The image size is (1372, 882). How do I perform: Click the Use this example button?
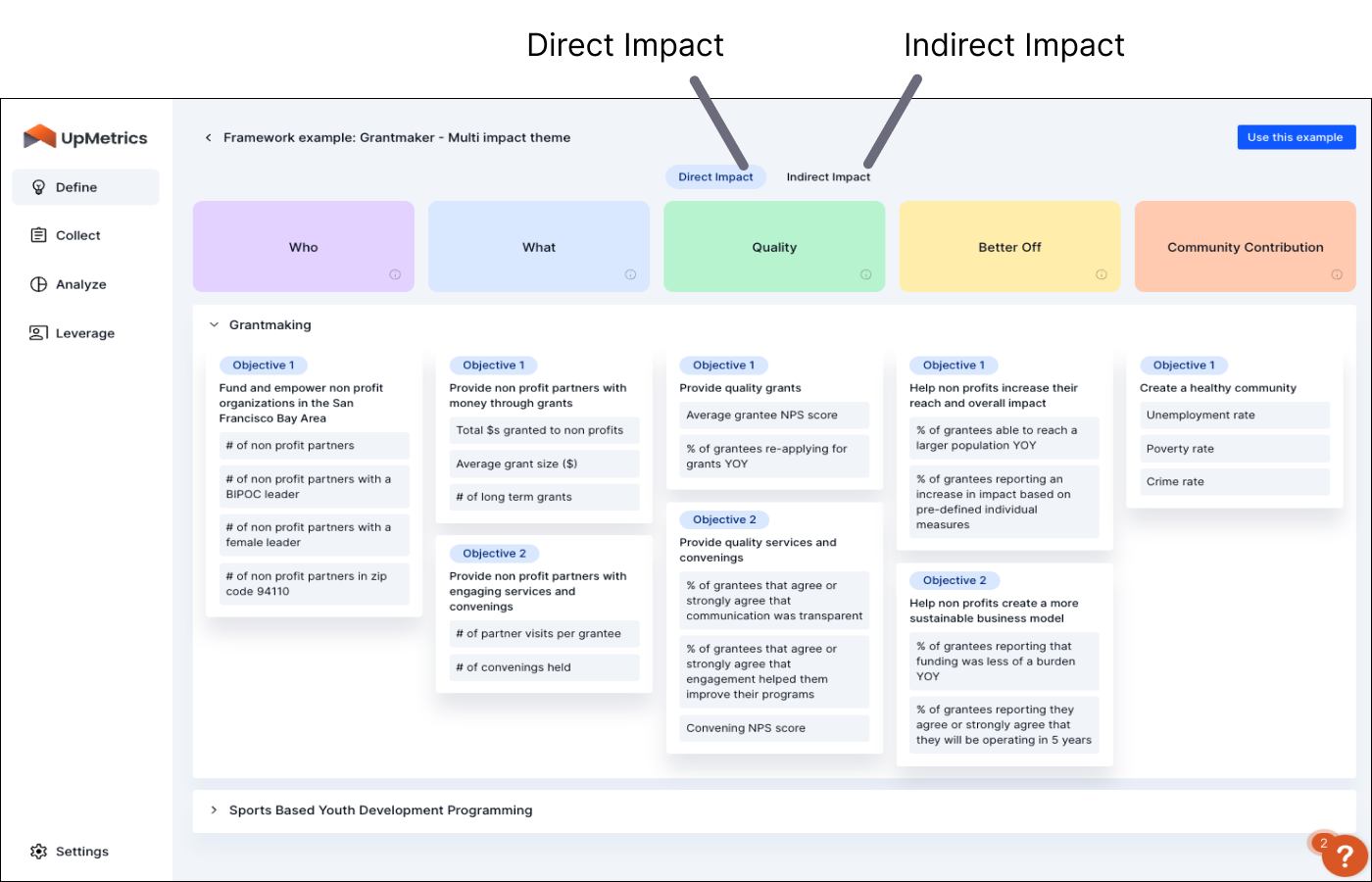coord(1296,137)
